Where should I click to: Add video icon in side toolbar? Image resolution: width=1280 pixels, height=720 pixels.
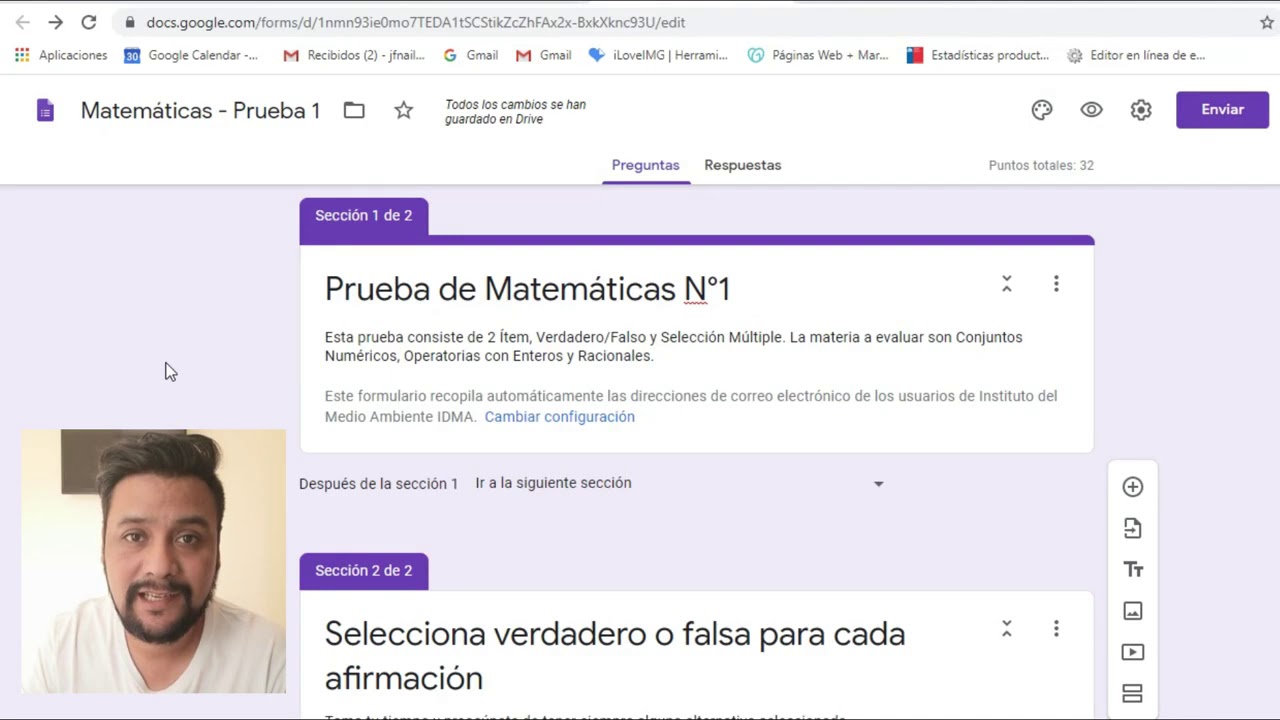point(1132,652)
